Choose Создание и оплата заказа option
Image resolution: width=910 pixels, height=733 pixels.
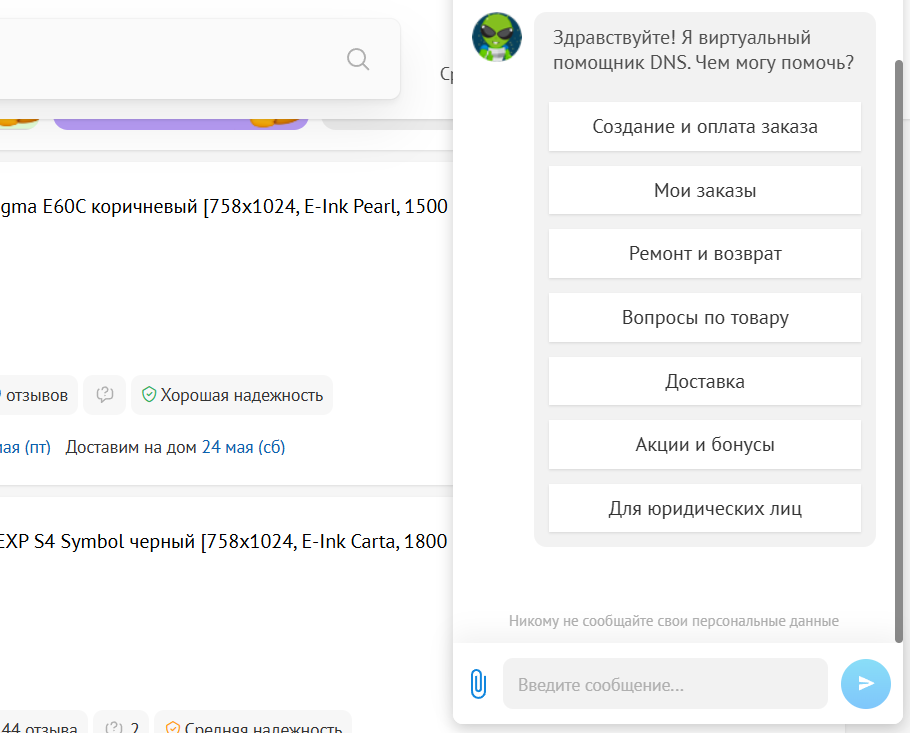click(705, 127)
